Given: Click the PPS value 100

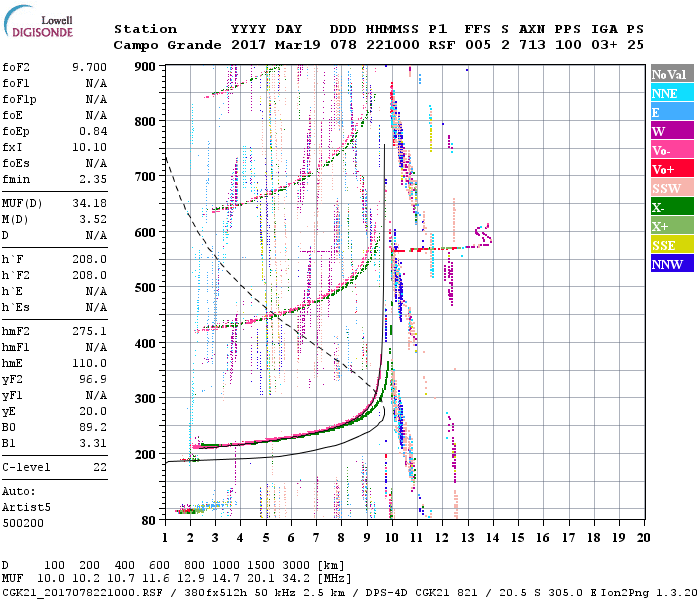Looking at the screenshot, I should coord(568,45).
